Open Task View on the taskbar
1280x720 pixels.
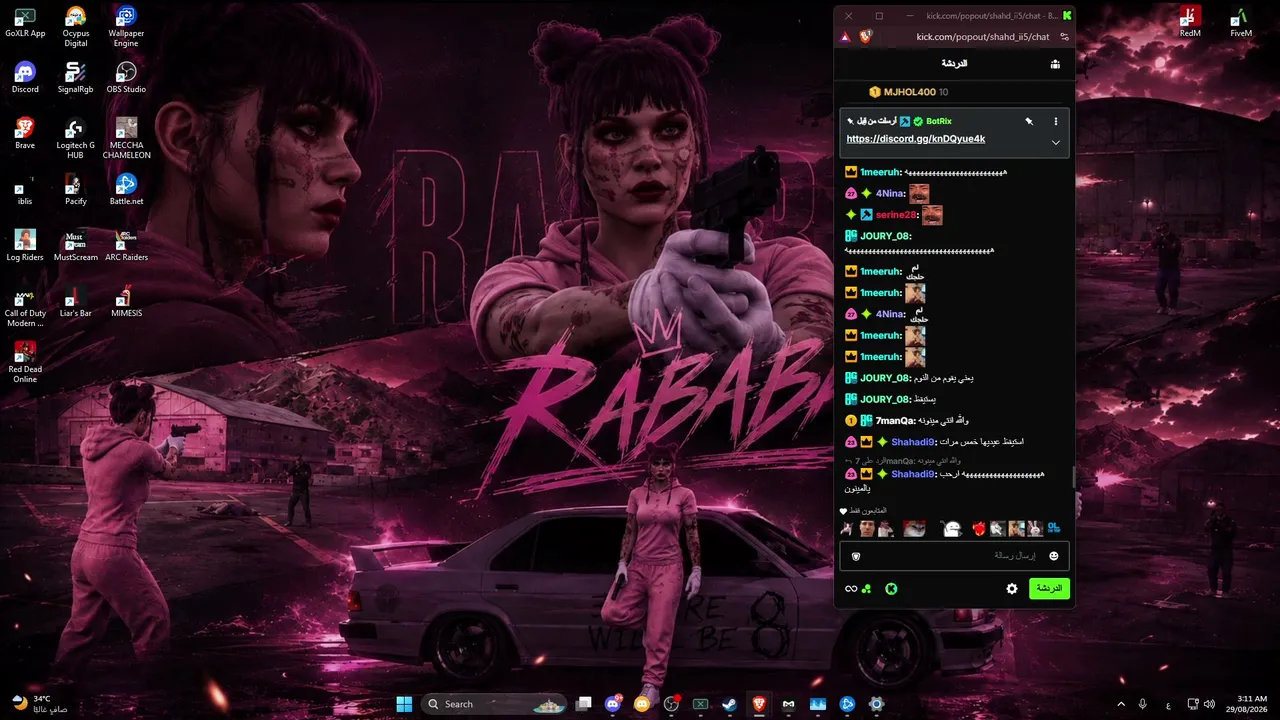pos(584,704)
